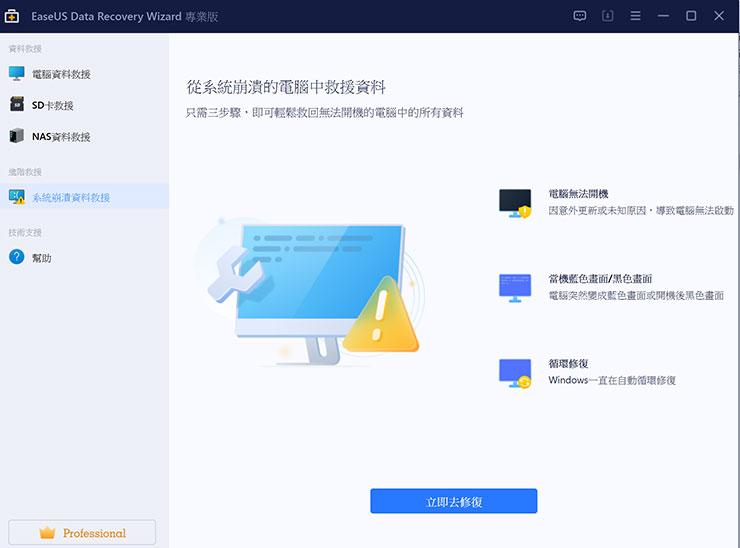Open the feedback chat bubble icon

click(x=580, y=16)
